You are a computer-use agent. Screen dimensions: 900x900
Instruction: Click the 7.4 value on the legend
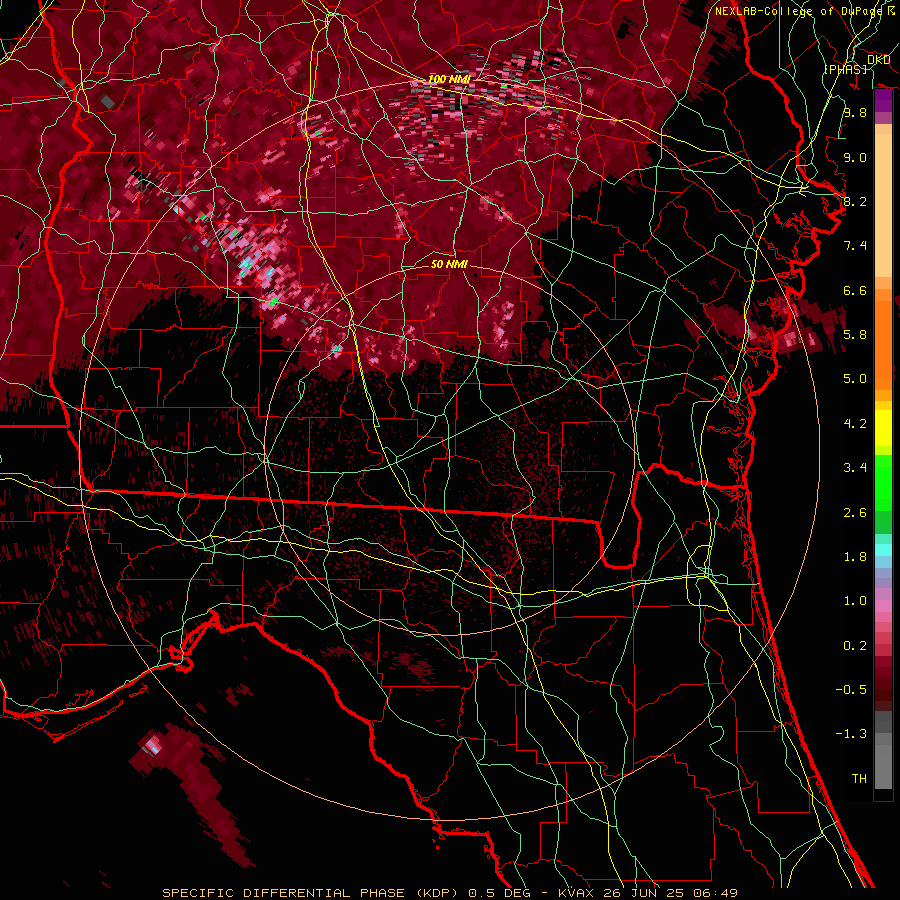click(x=855, y=246)
